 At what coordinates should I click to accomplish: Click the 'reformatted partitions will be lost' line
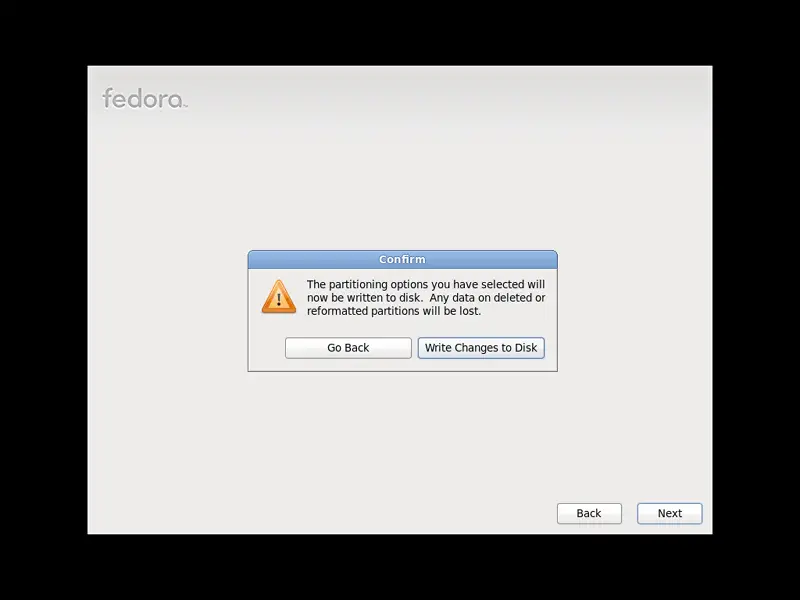(394, 311)
